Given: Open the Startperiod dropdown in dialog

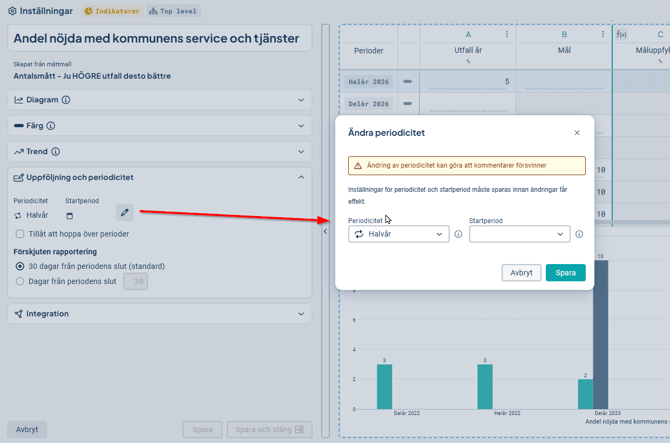Looking at the screenshot, I should (x=520, y=234).
